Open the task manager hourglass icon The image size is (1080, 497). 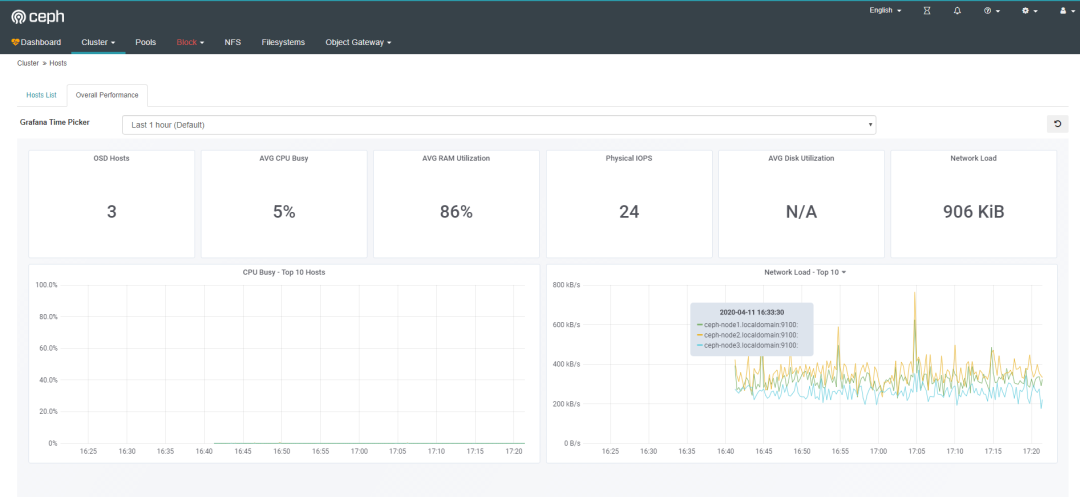[927, 11]
